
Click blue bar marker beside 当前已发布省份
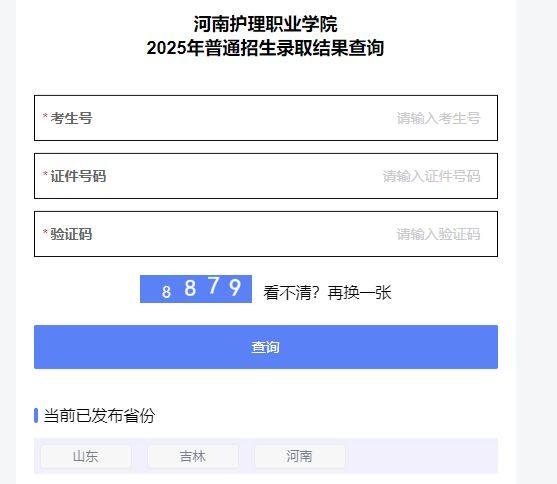click(36, 415)
